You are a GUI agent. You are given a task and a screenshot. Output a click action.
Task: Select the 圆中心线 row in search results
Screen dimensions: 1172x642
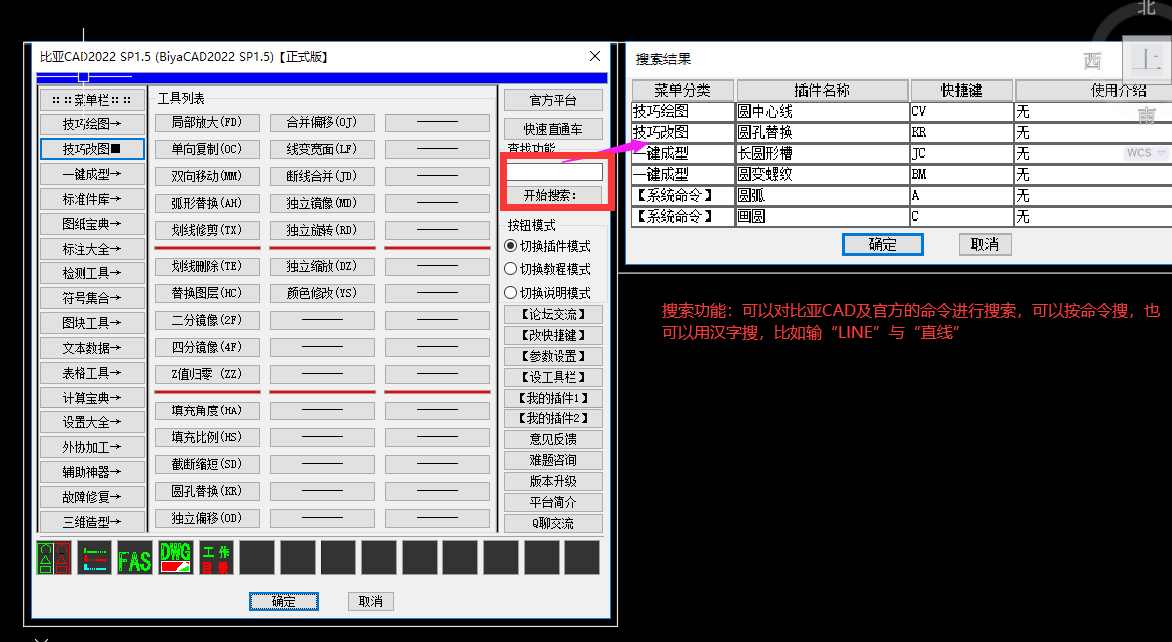tap(901, 111)
